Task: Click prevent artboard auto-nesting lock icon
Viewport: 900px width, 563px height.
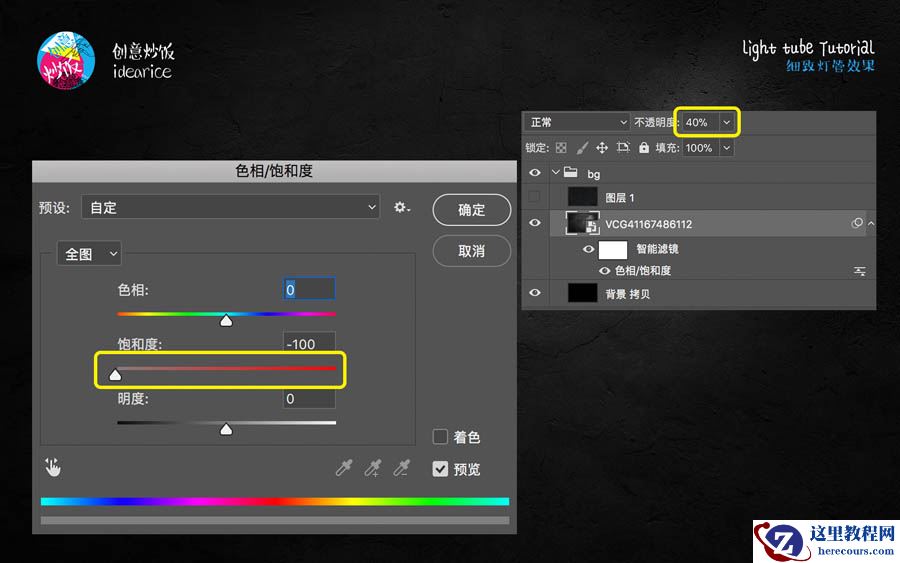Action: (x=623, y=147)
